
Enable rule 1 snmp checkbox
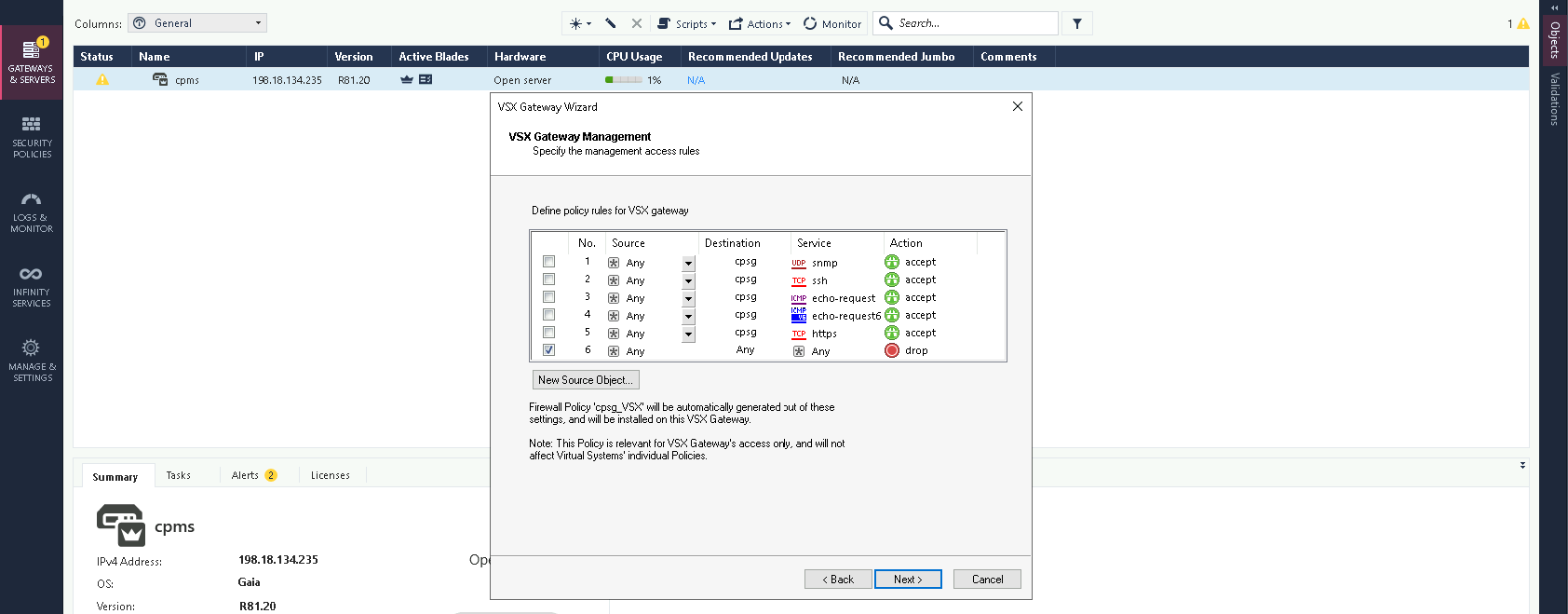coord(548,262)
